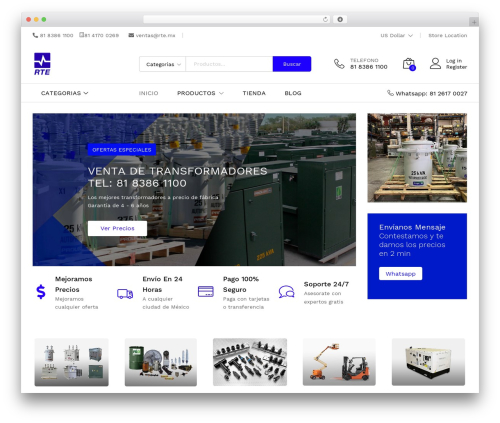This screenshot has width=500, height=423.
Task: Open the oil and accessories category thumbnail
Action: click(161, 362)
